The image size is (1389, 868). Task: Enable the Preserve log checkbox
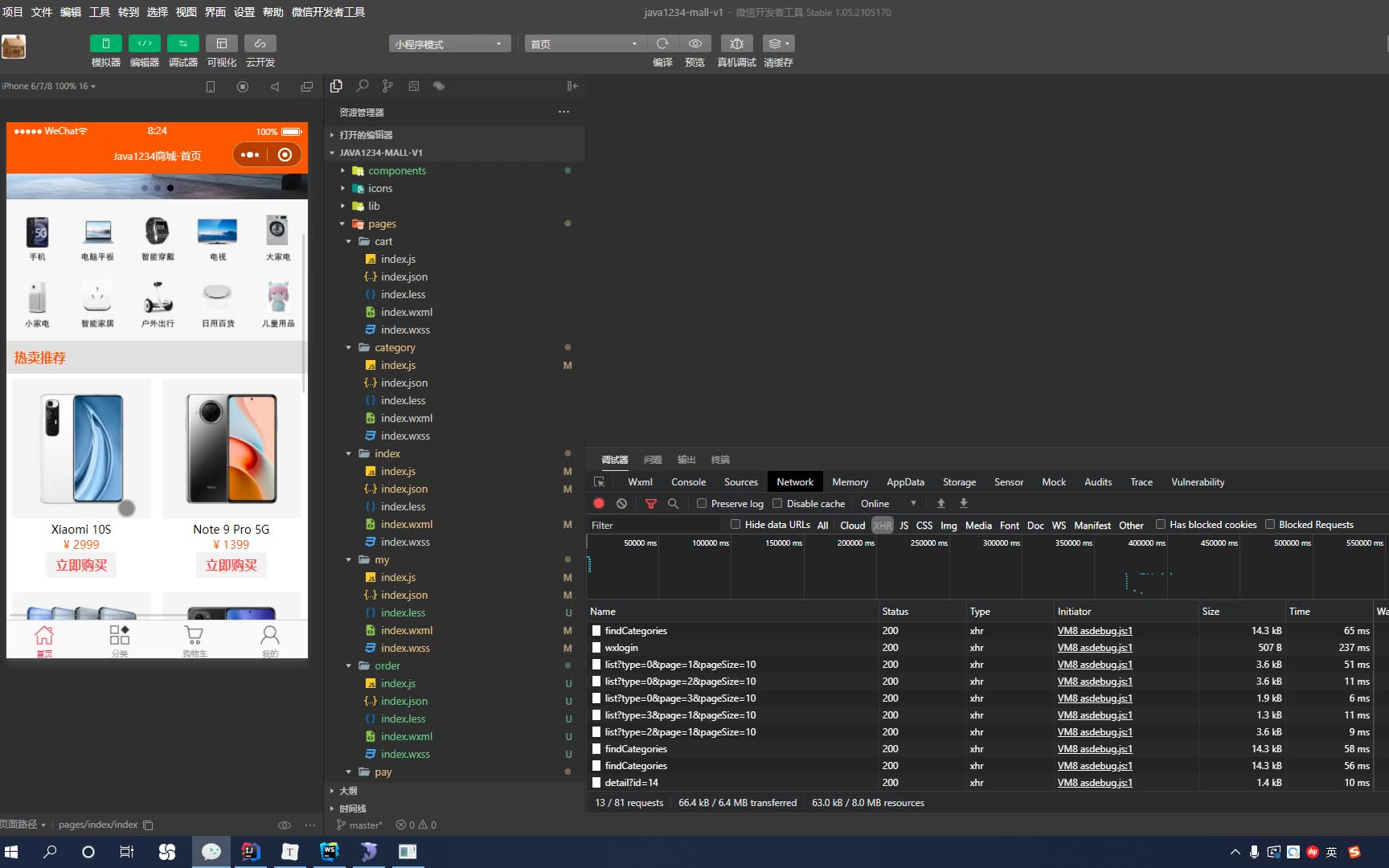click(702, 503)
